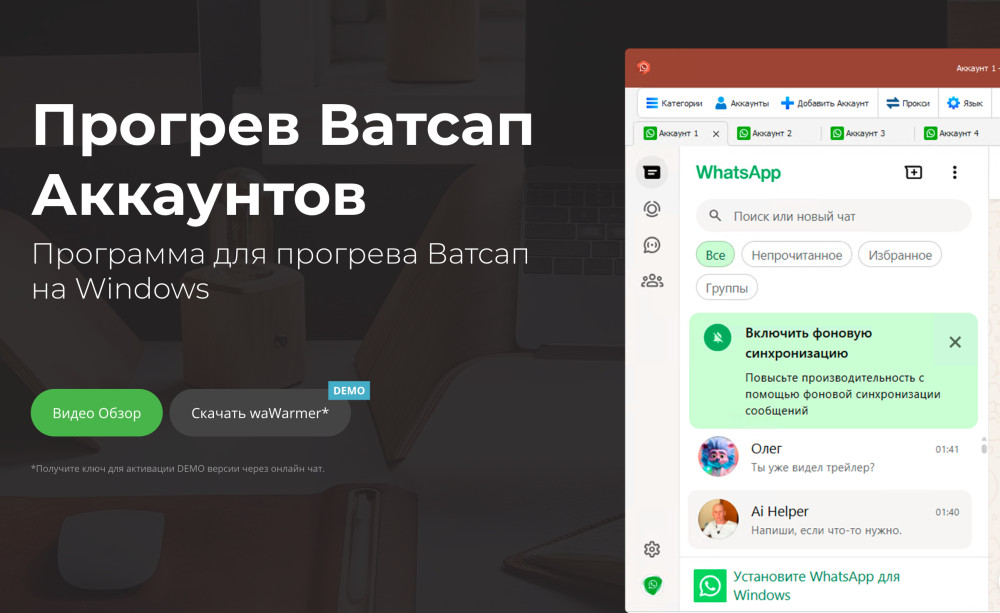Select the Непрочитанное filter chip
The height and width of the screenshot is (613, 1000).
797,255
